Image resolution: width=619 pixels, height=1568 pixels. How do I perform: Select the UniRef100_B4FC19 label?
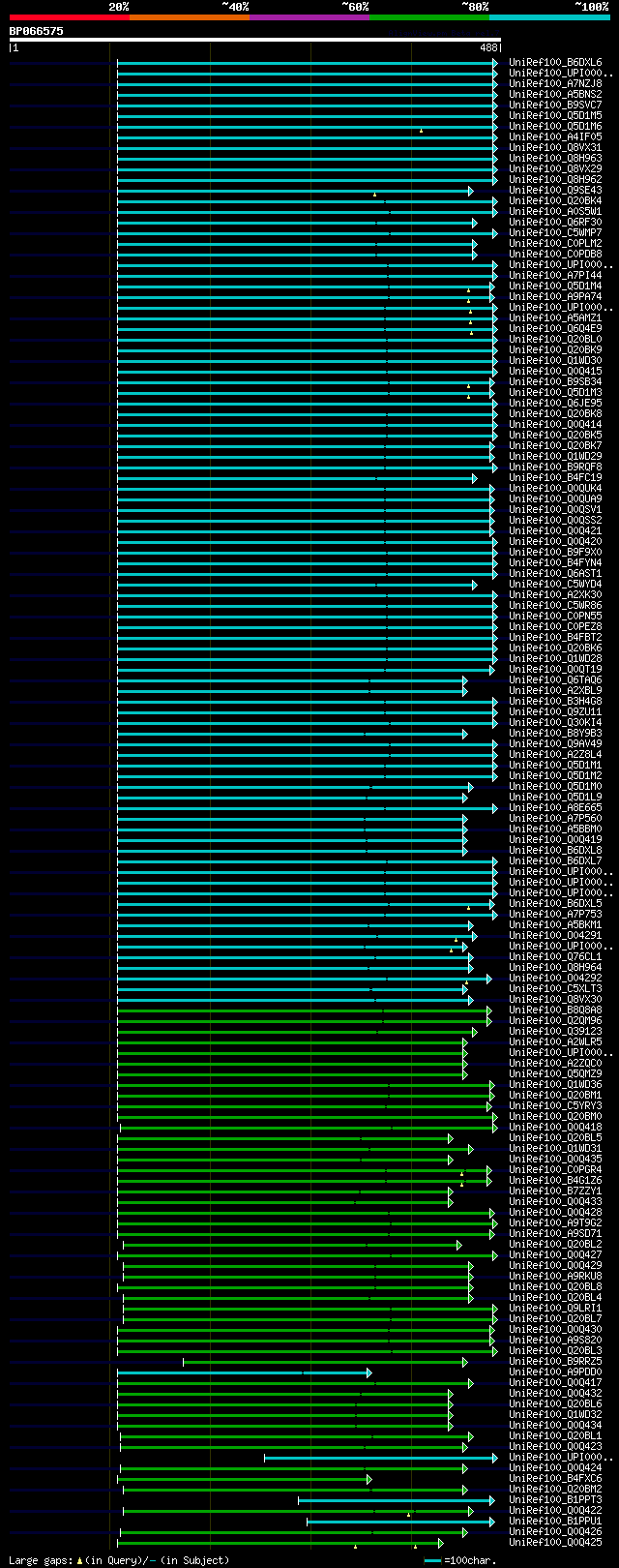point(555,478)
